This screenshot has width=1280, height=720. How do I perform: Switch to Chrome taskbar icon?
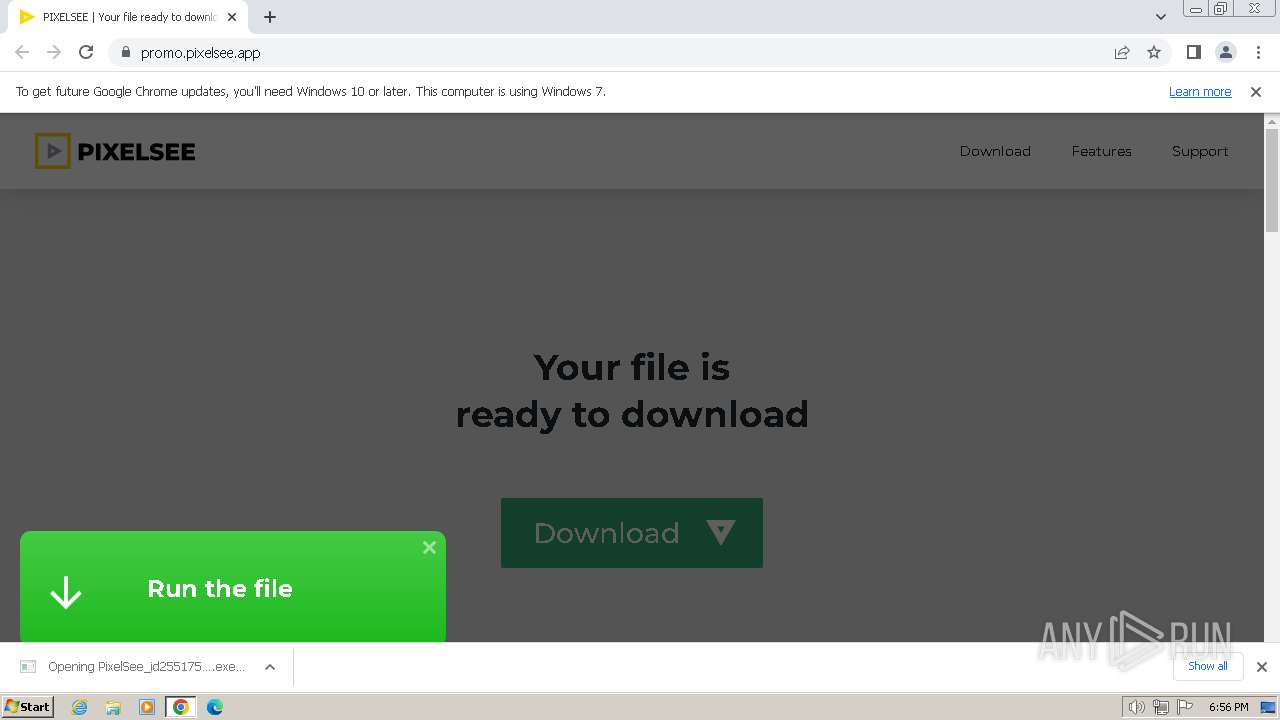181,707
